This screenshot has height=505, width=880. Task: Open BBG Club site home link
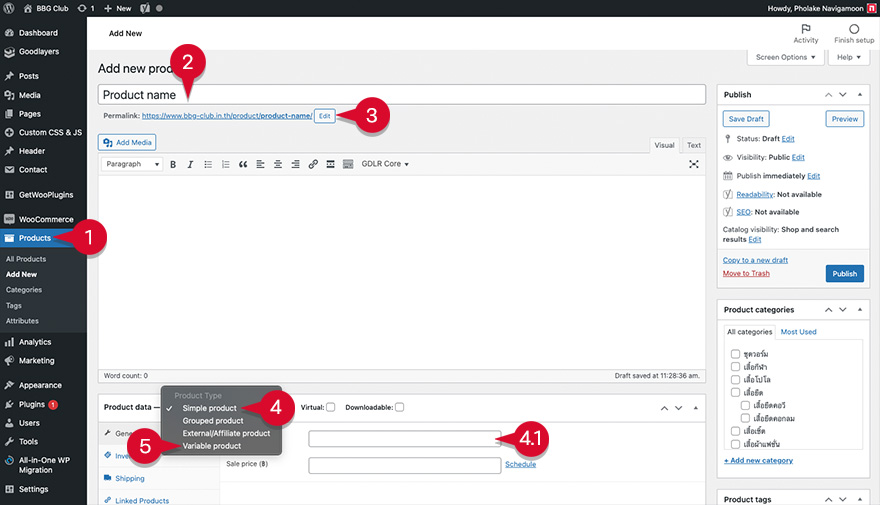(46, 8)
